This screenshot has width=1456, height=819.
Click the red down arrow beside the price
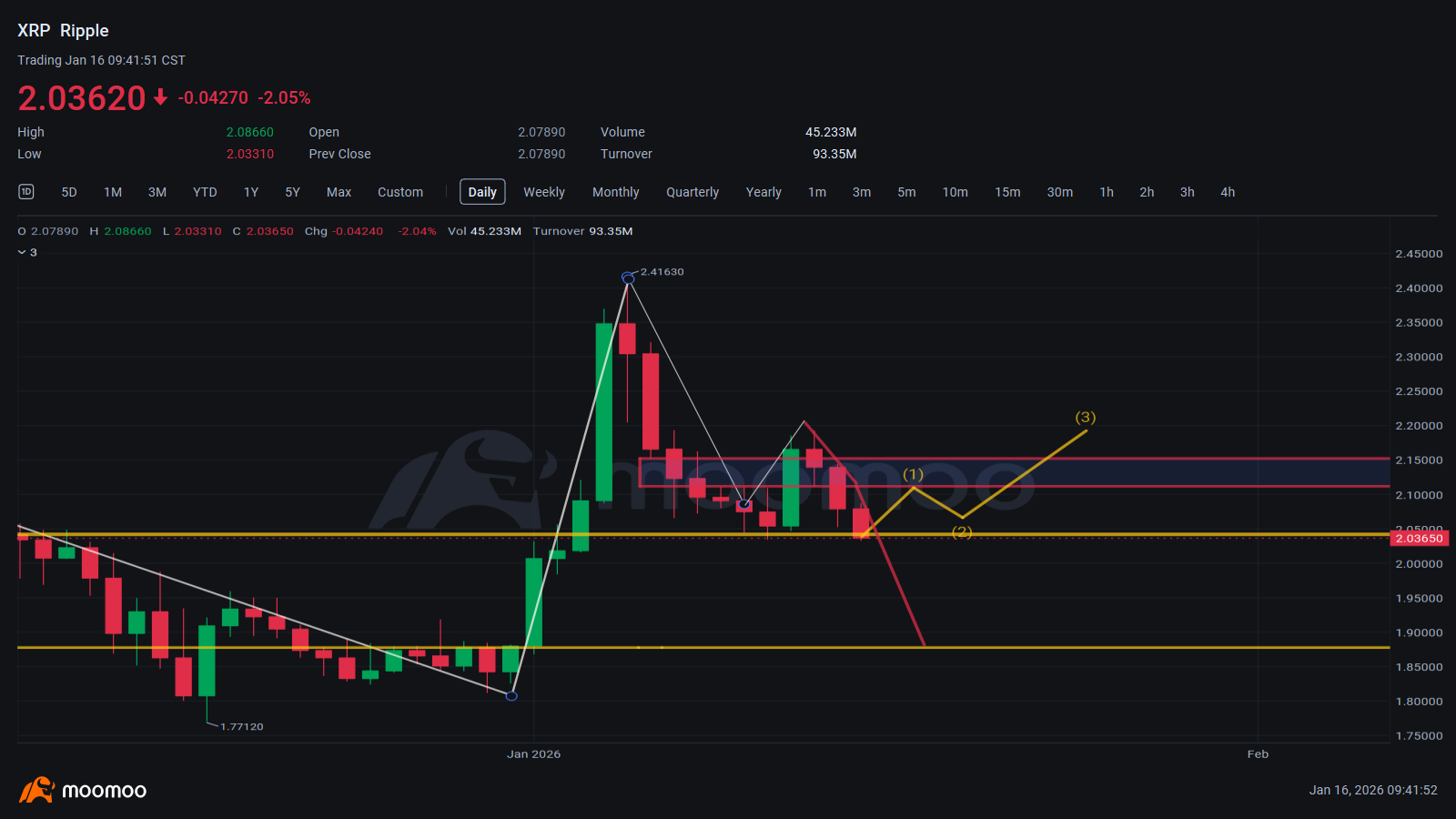160,97
